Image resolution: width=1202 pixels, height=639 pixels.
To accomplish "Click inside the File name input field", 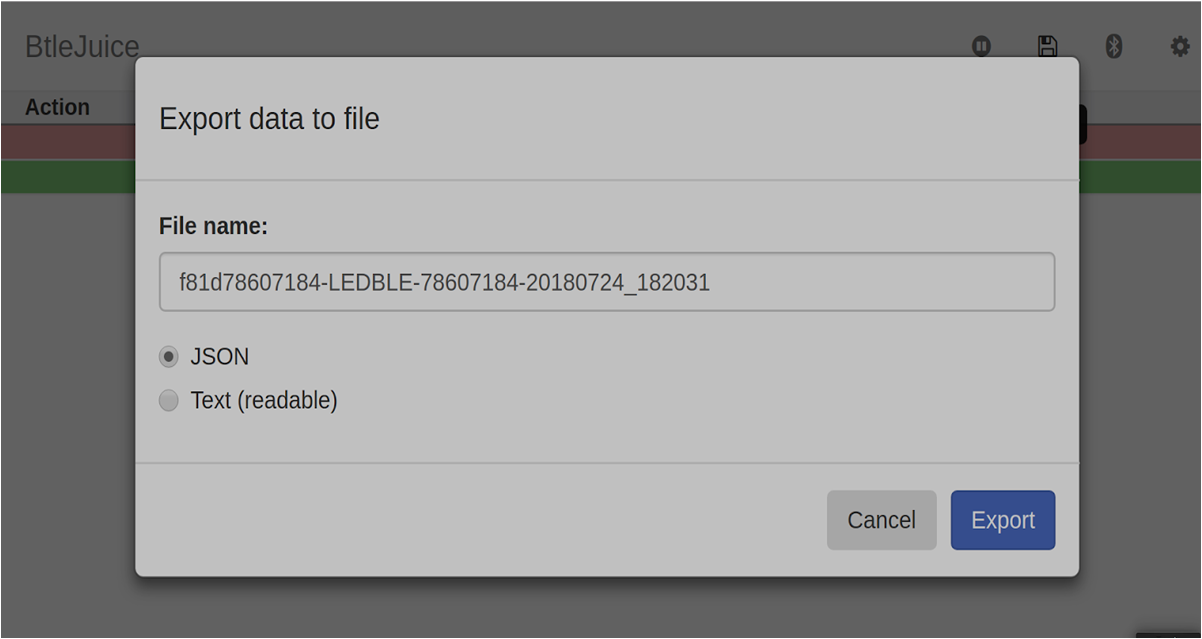I will coord(606,282).
